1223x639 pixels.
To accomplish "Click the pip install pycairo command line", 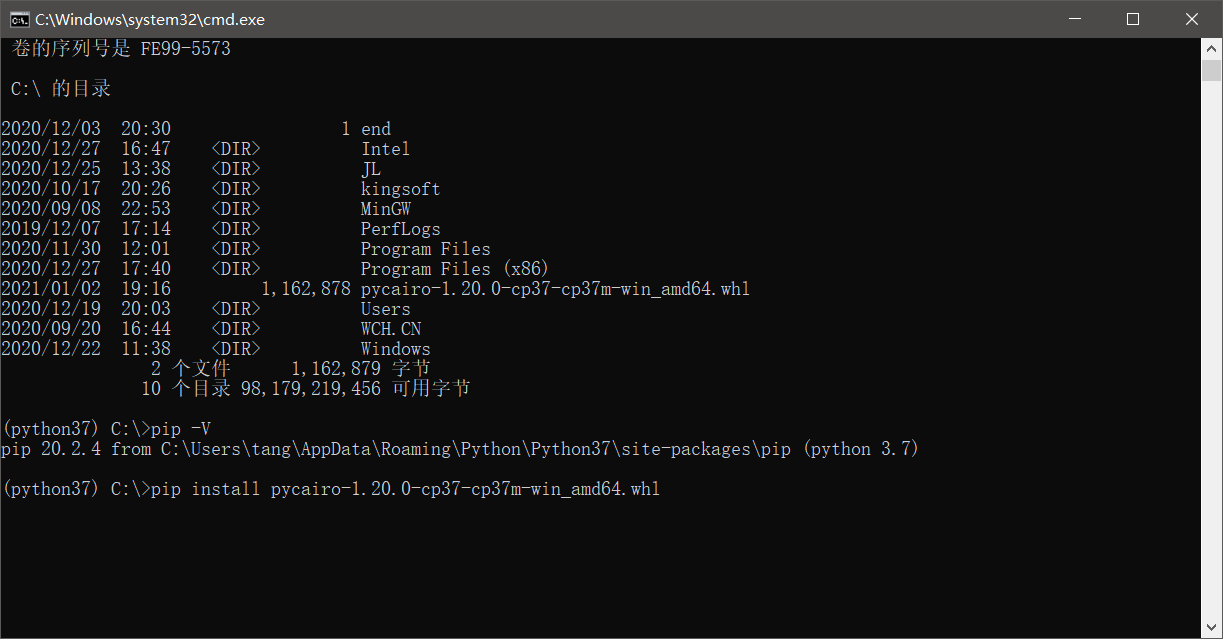I will point(405,489).
